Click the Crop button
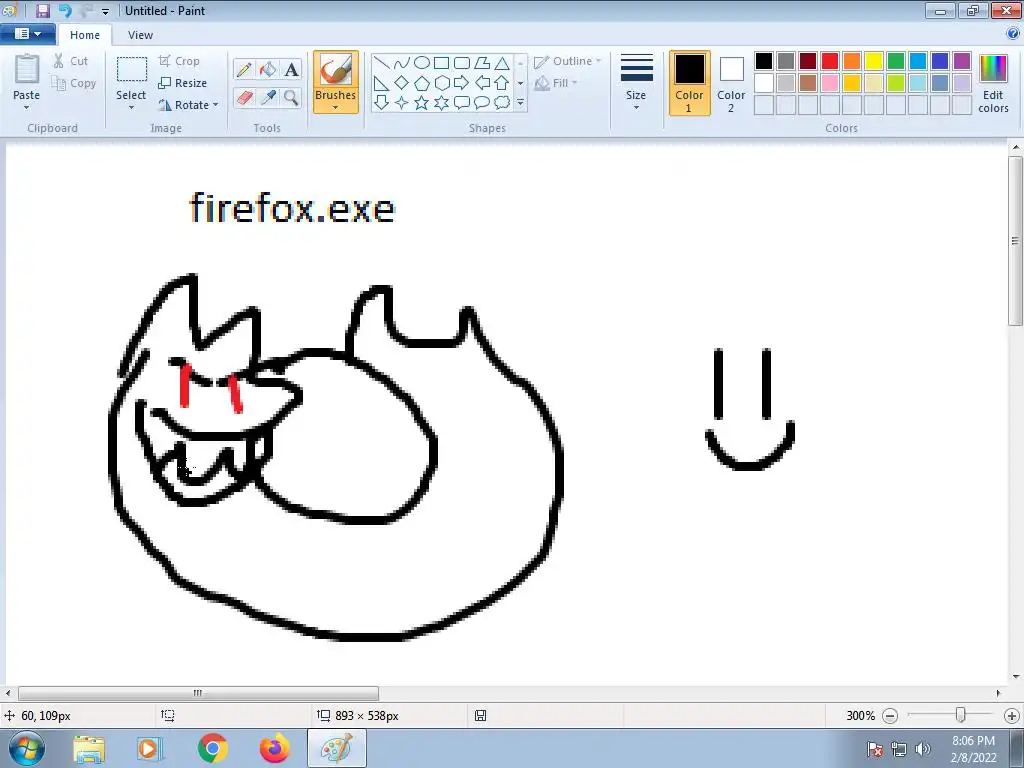This screenshot has height=768, width=1024. click(x=179, y=61)
